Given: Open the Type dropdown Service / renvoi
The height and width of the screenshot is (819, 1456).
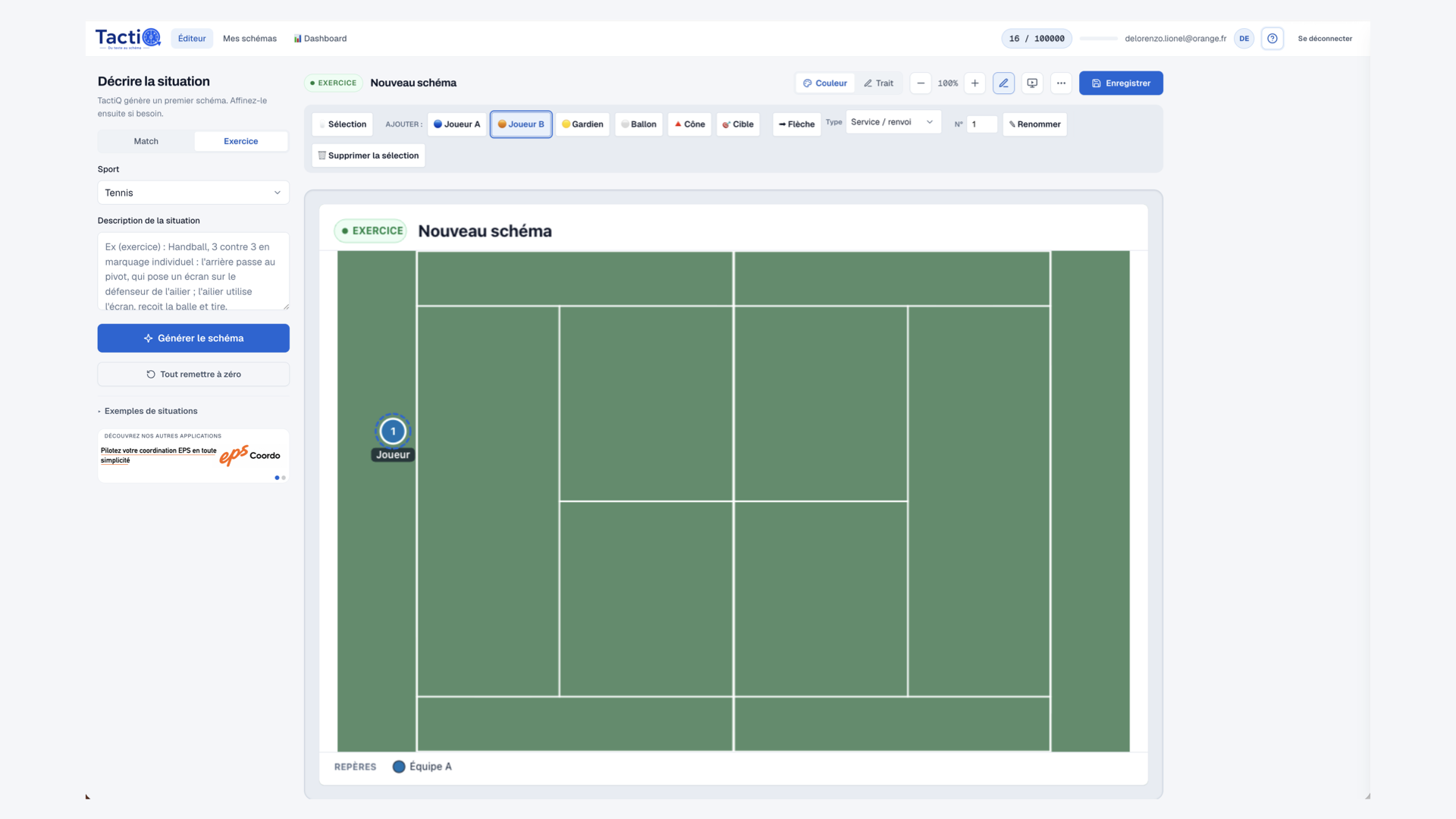Looking at the screenshot, I should tap(893, 122).
